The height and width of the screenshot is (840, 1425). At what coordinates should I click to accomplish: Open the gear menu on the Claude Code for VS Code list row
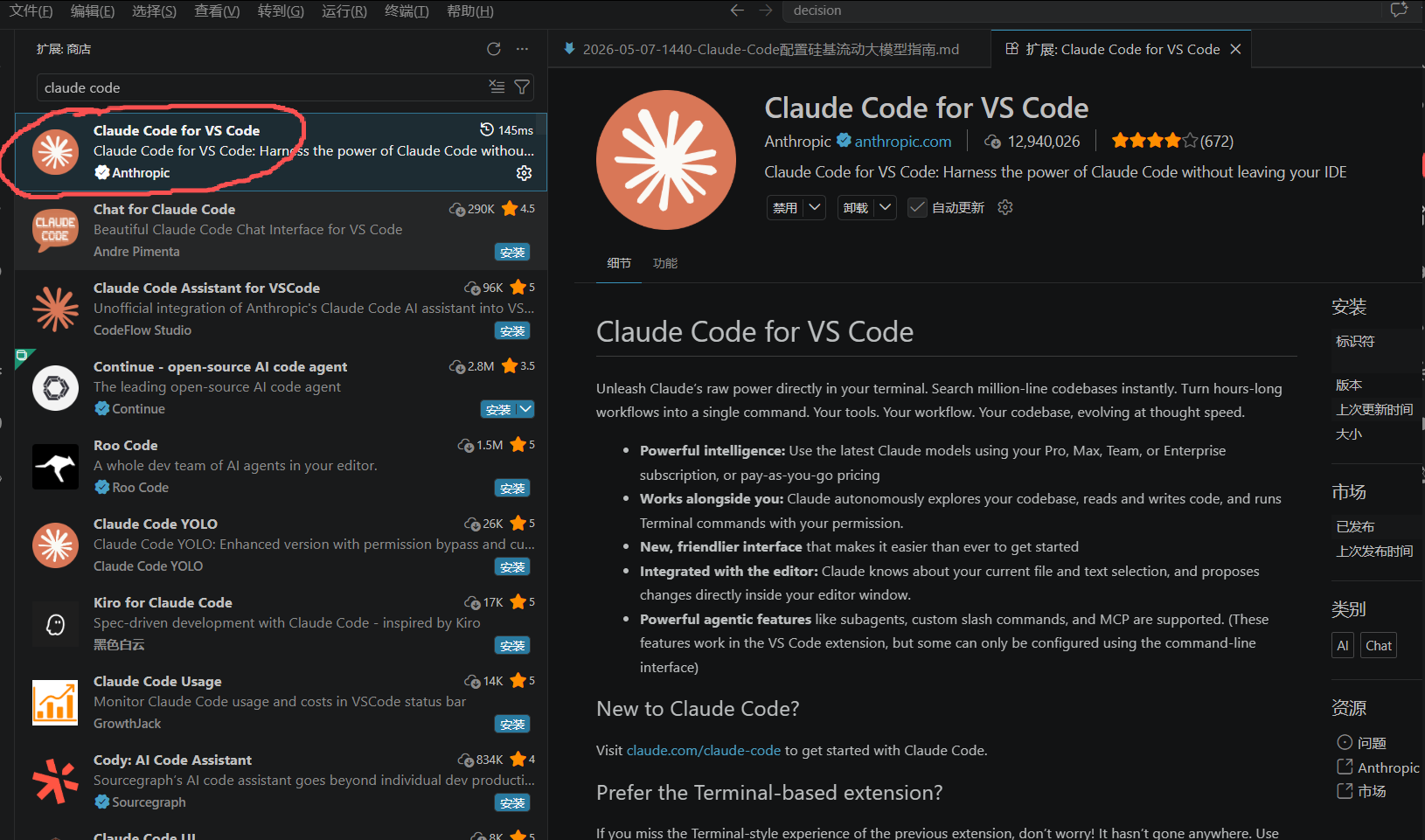tap(524, 173)
